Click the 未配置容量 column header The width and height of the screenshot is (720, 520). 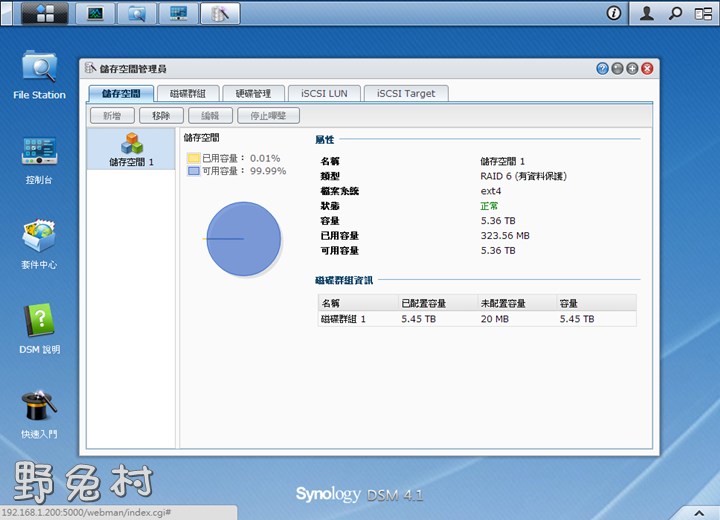517,303
